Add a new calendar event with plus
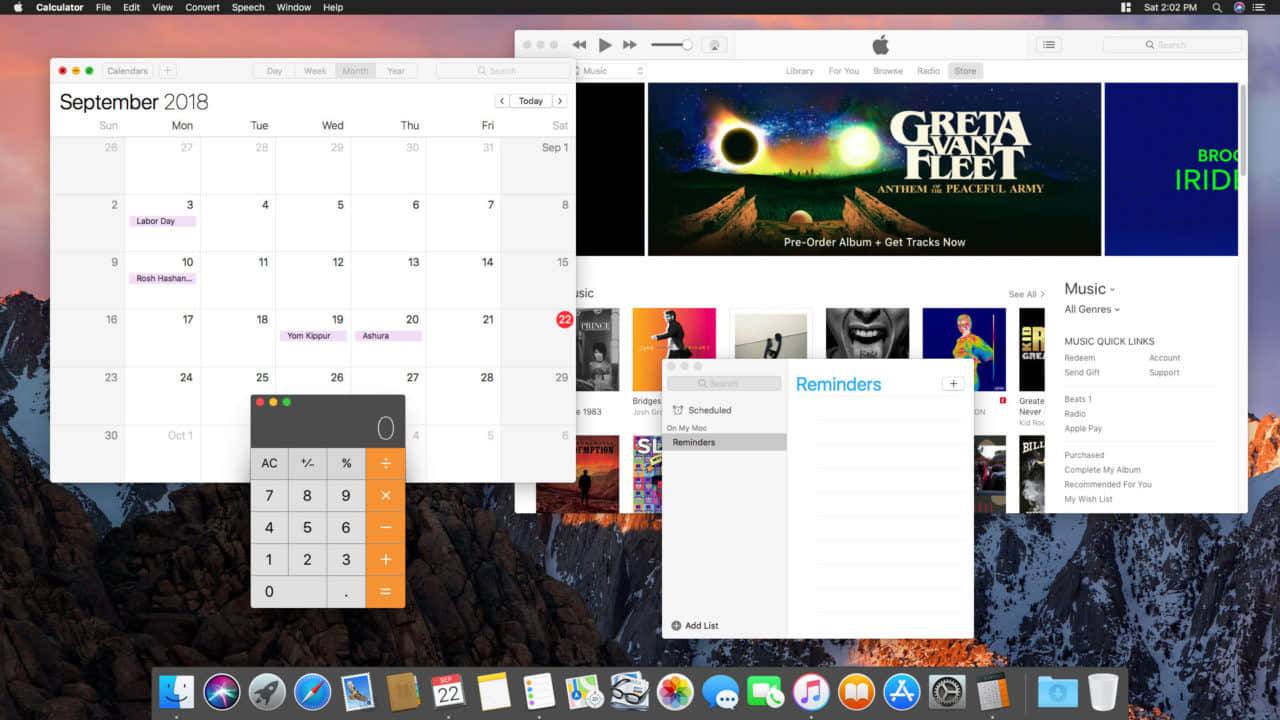This screenshot has width=1280, height=720. (x=167, y=71)
